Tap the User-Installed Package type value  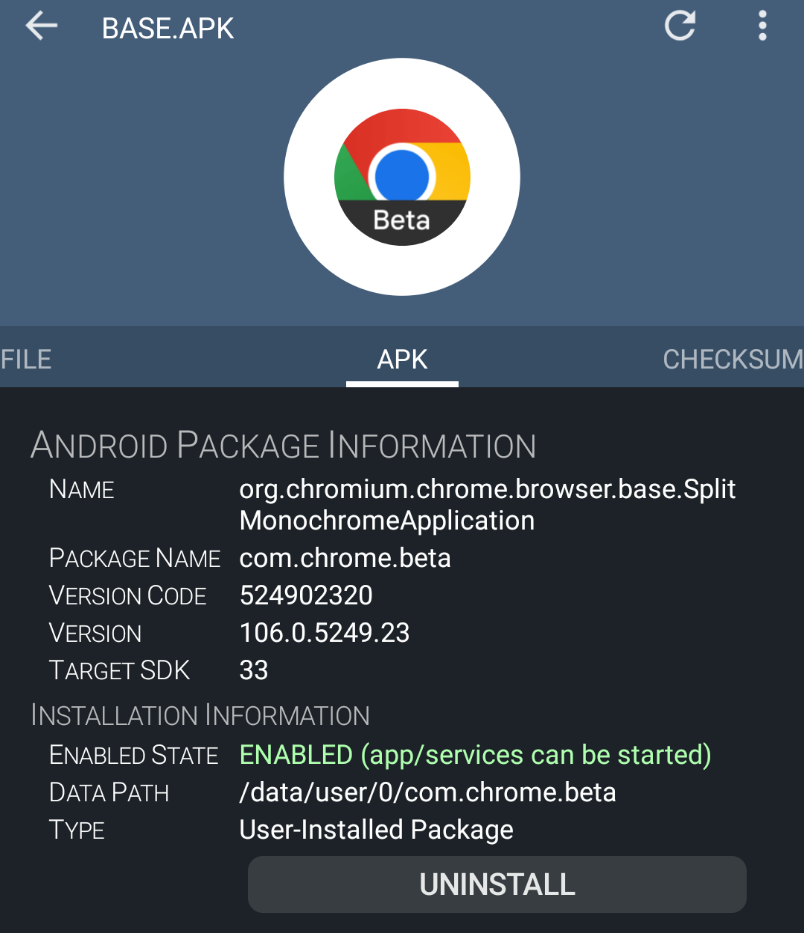pos(376,830)
